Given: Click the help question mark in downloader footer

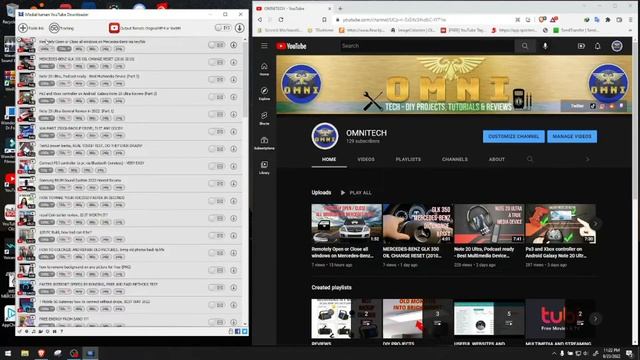Looking at the screenshot, I should [x=62, y=331].
